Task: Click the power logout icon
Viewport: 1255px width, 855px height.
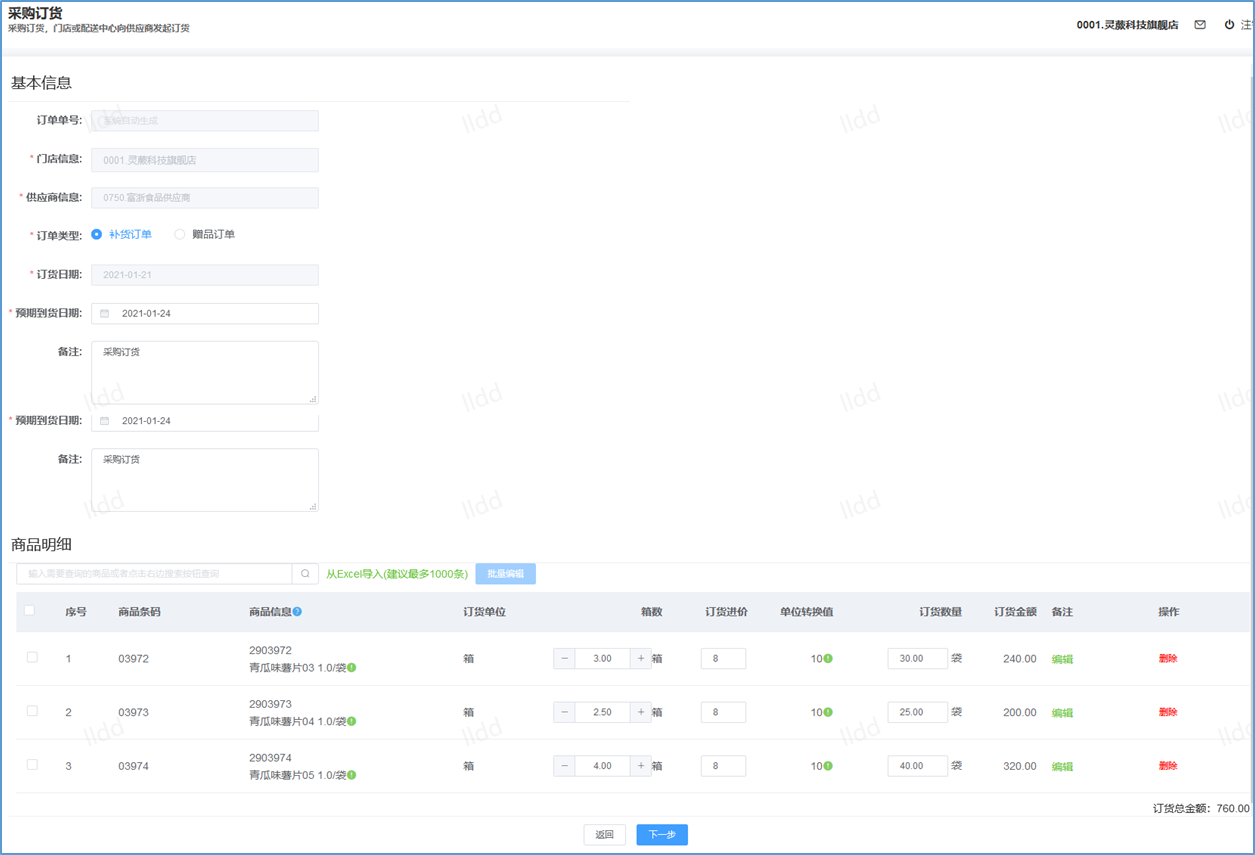Action: tap(1229, 25)
